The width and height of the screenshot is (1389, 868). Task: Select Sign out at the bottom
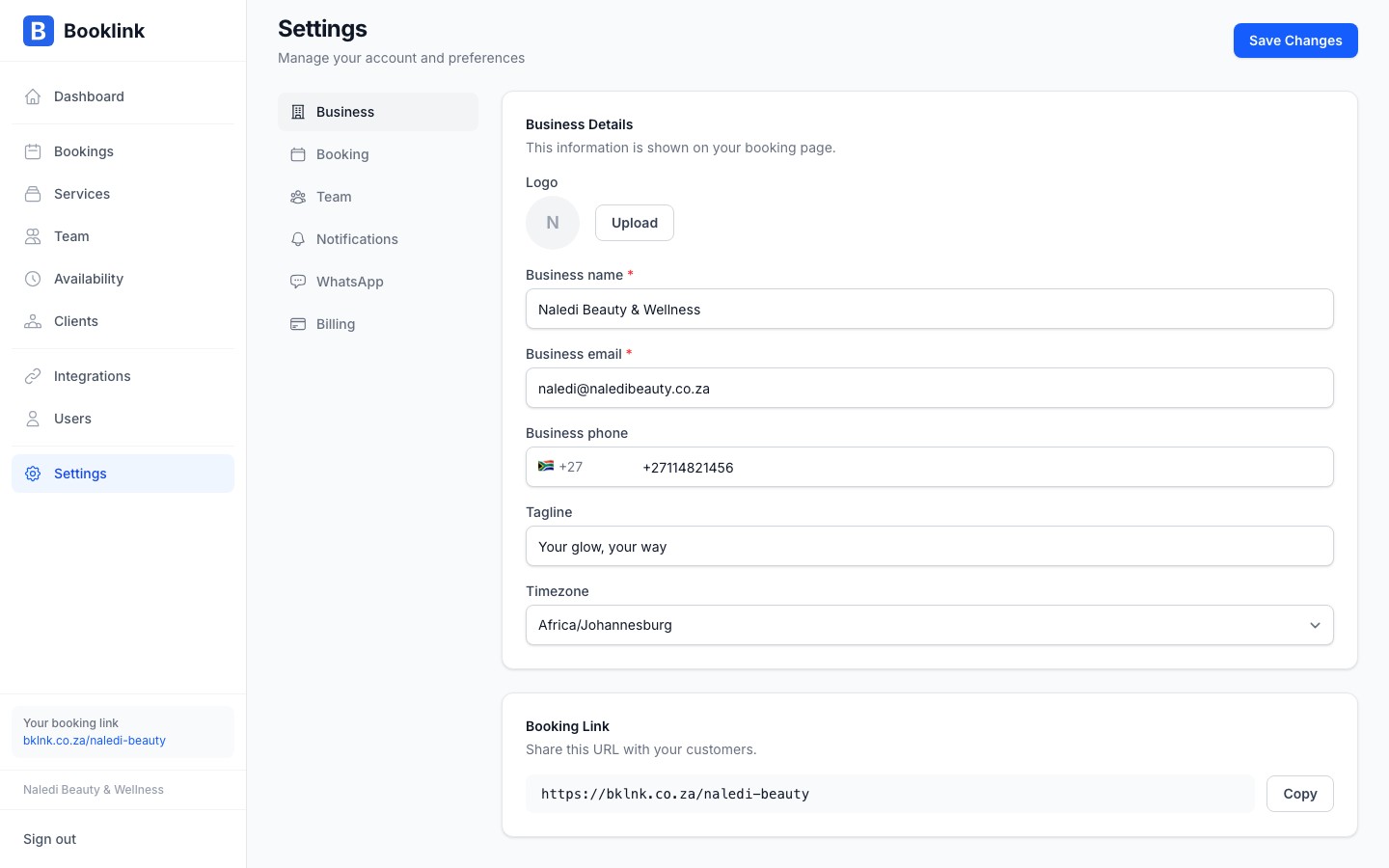tap(49, 839)
